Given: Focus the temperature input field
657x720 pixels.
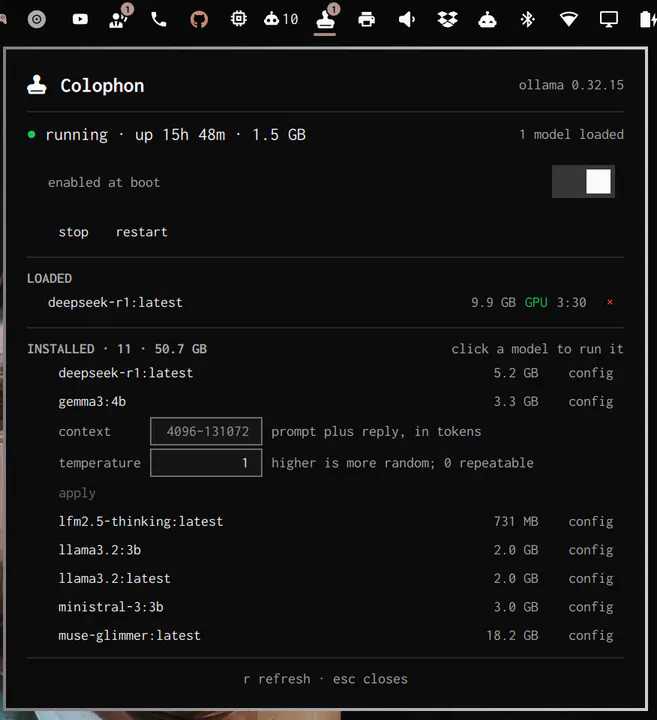Looking at the screenshot, I should click(206, 463).
